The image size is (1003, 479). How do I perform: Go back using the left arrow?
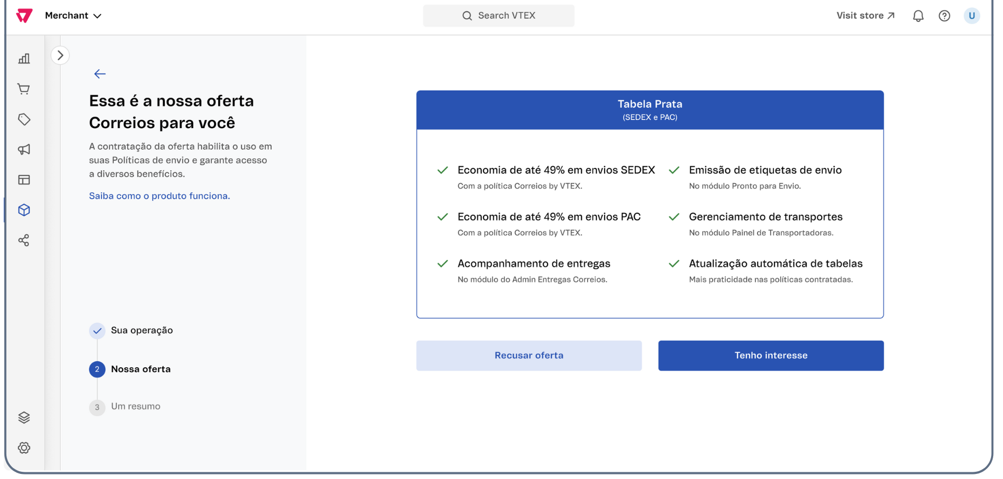tap(99, 74)
